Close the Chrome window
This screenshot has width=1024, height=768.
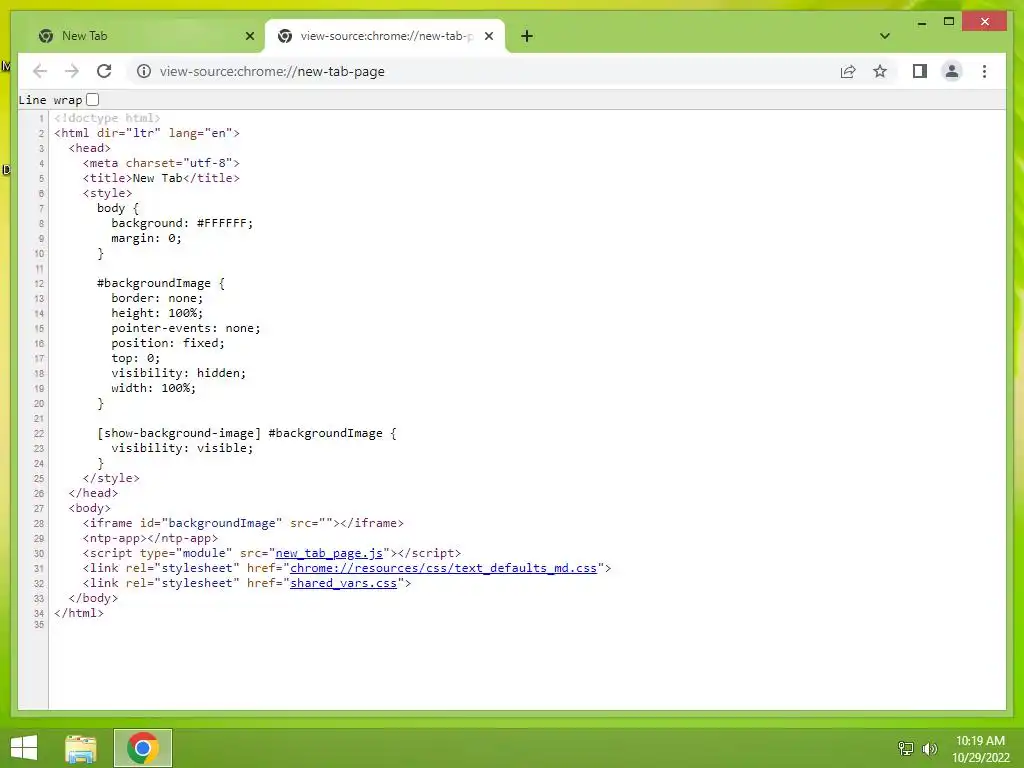pos(985,22)
